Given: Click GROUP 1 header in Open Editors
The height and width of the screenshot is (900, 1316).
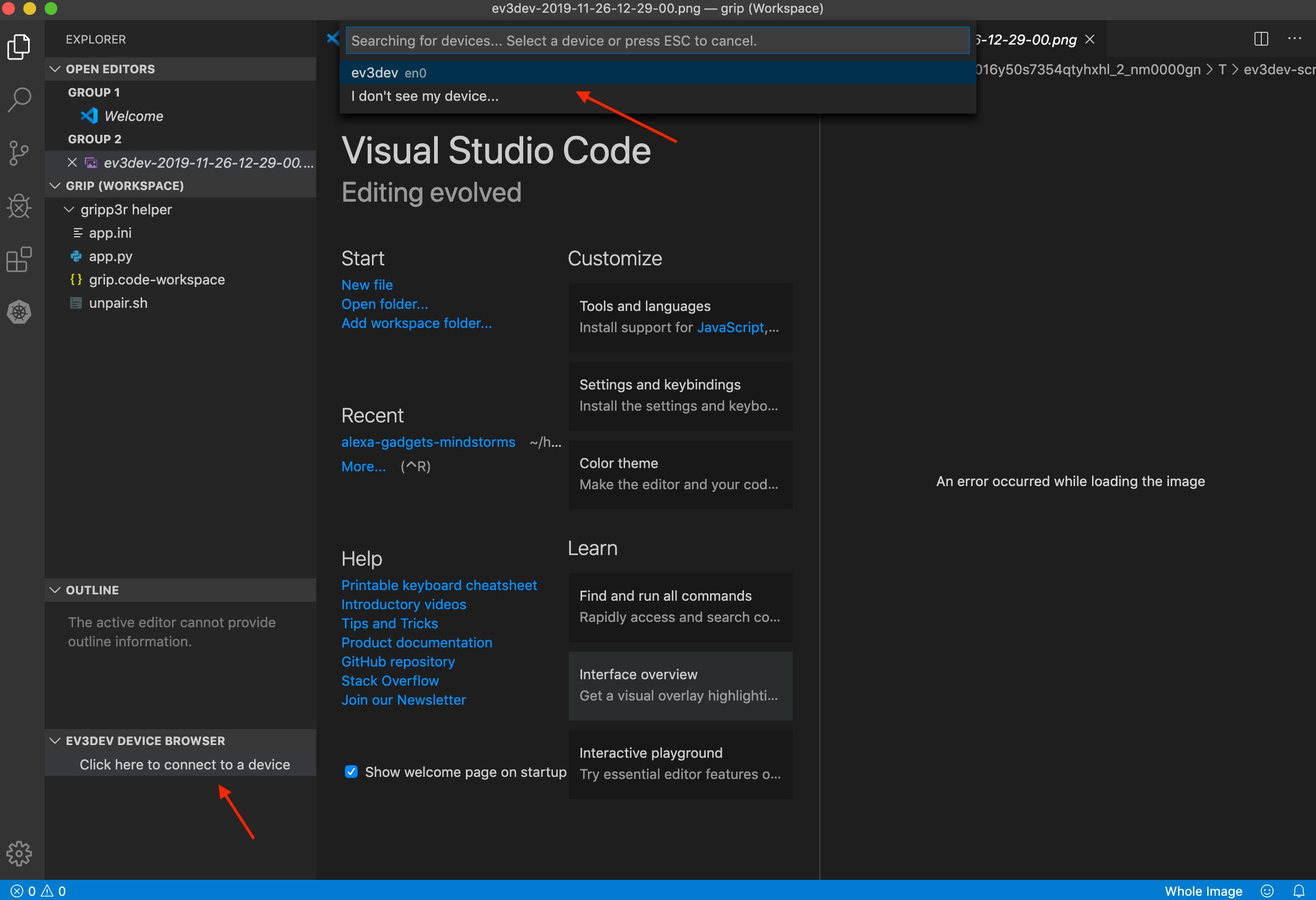Looking at the screenshot, I should point(94,92).
